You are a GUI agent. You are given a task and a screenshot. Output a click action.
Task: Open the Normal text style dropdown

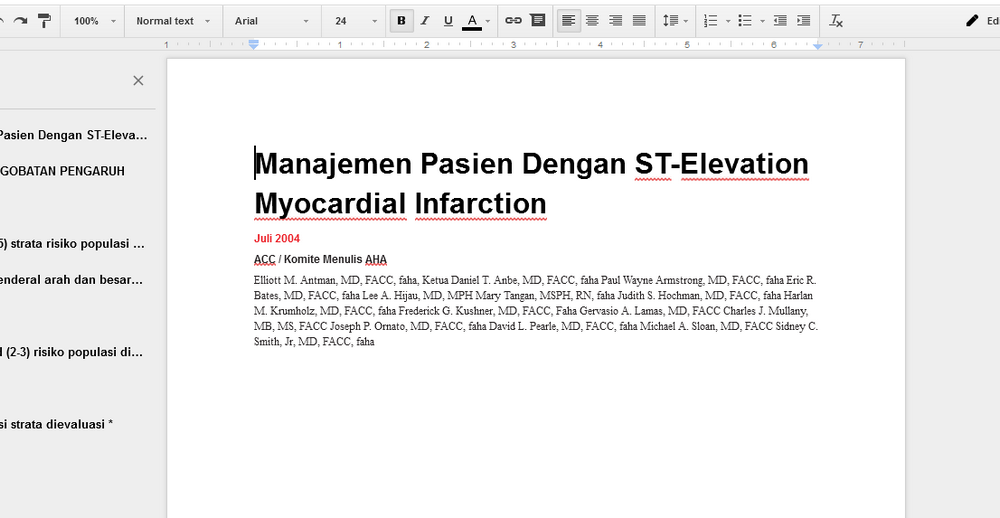173,21
